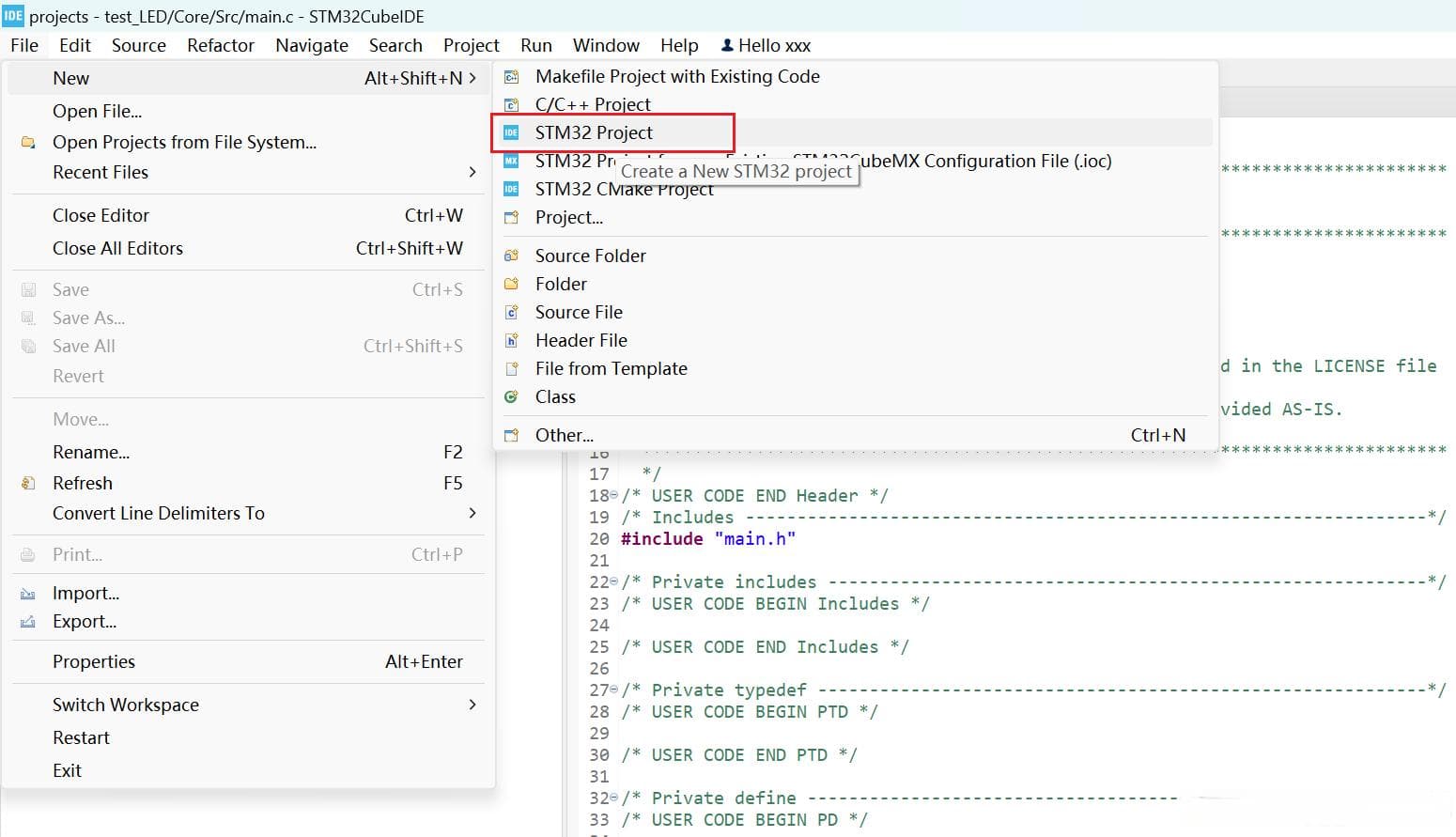Expand Convert Line Delimiters To submenu
1456x837 pixels.
pyautogui.click(x=472, y=513)
